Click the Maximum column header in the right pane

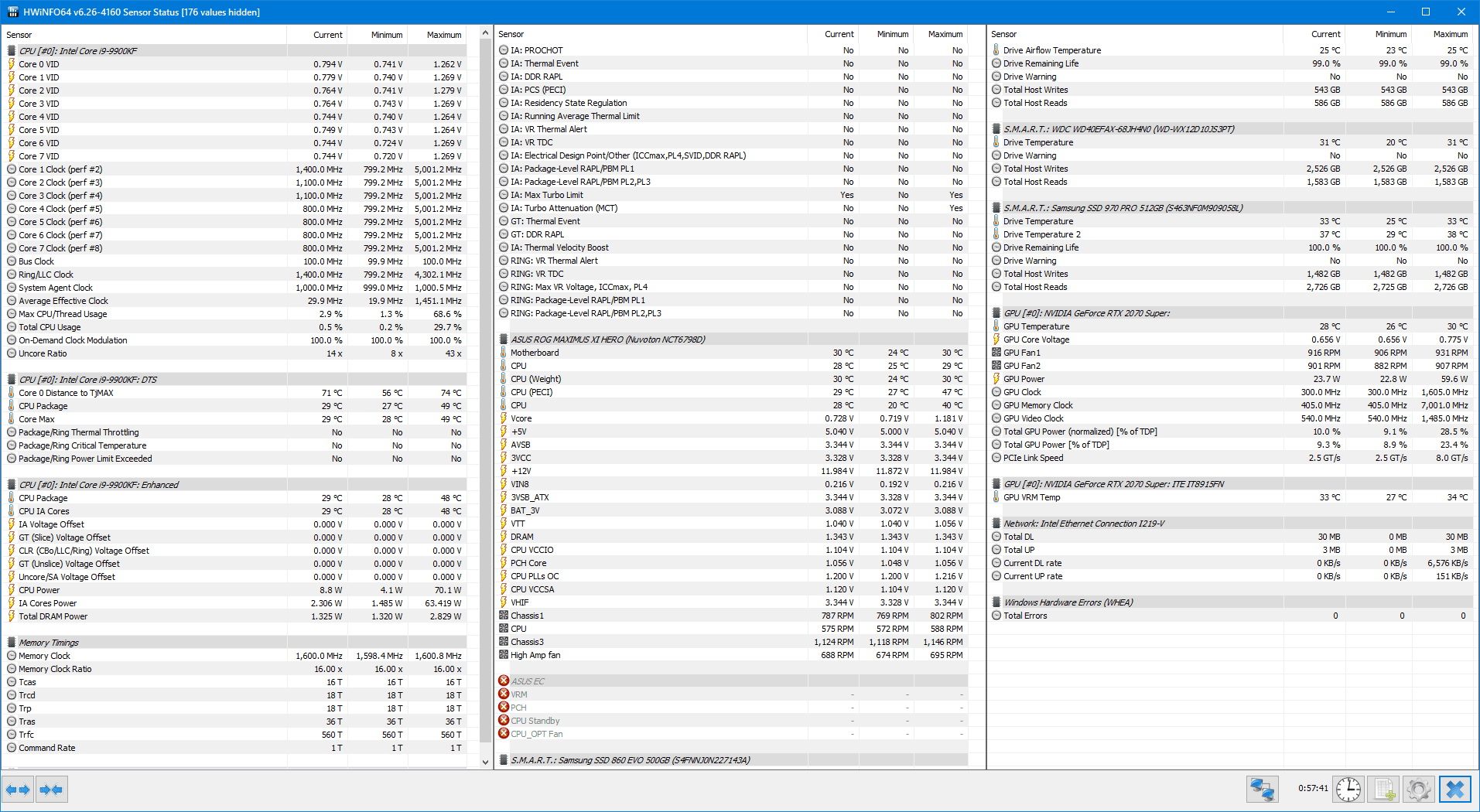pyautogui.click(x=1442, y=34)
